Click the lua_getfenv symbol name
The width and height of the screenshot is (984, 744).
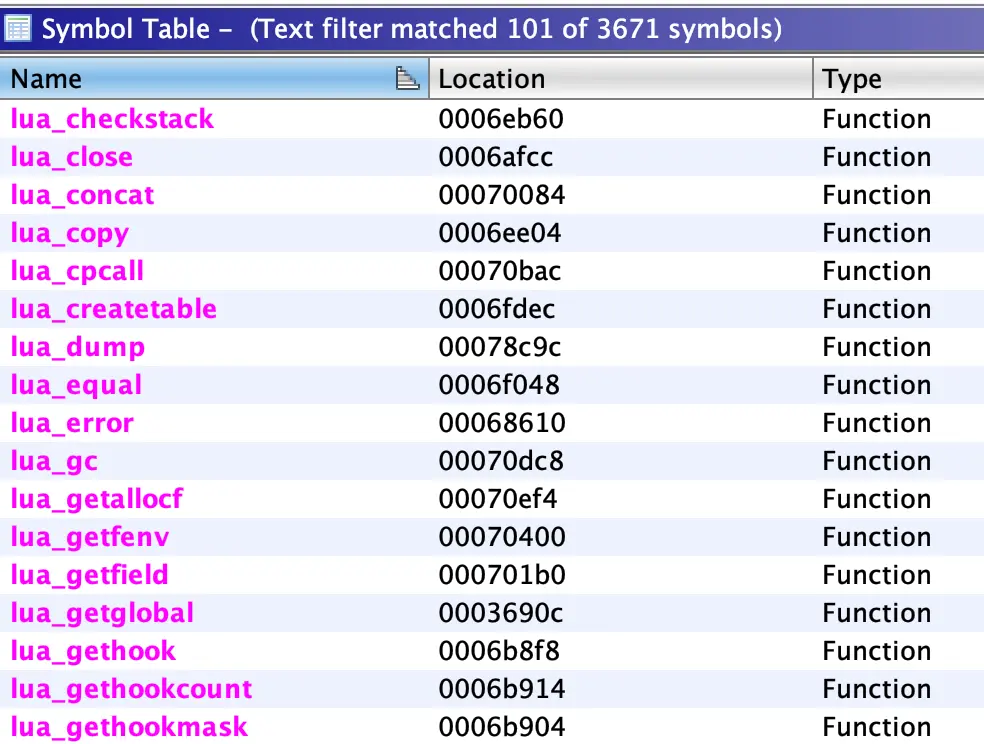(90, 537)
